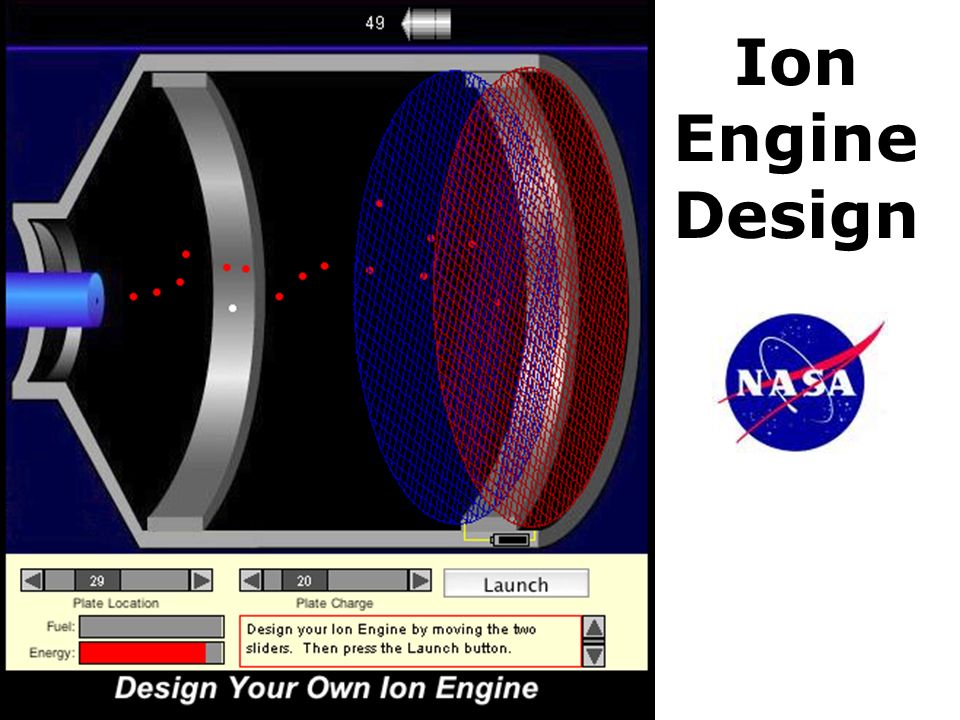Click the instruction text box
This screenshot has height=720, width=960.
410,640
